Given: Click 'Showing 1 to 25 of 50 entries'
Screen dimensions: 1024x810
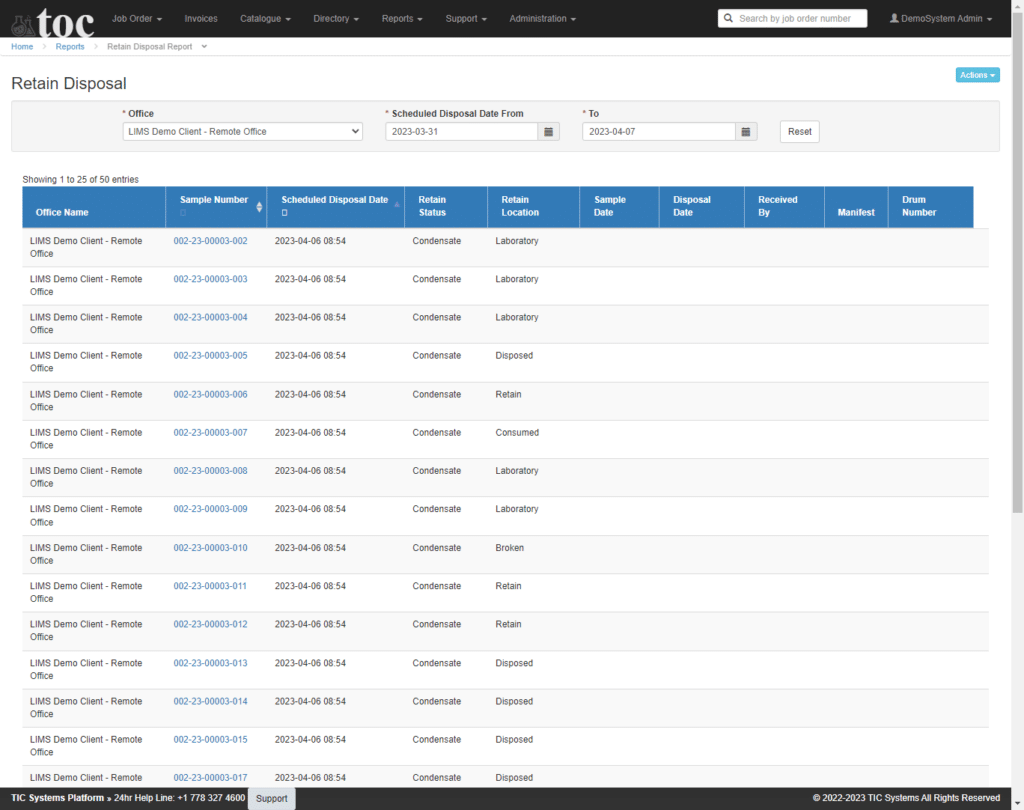Looking at the screenshot, I should pos(80,180).
